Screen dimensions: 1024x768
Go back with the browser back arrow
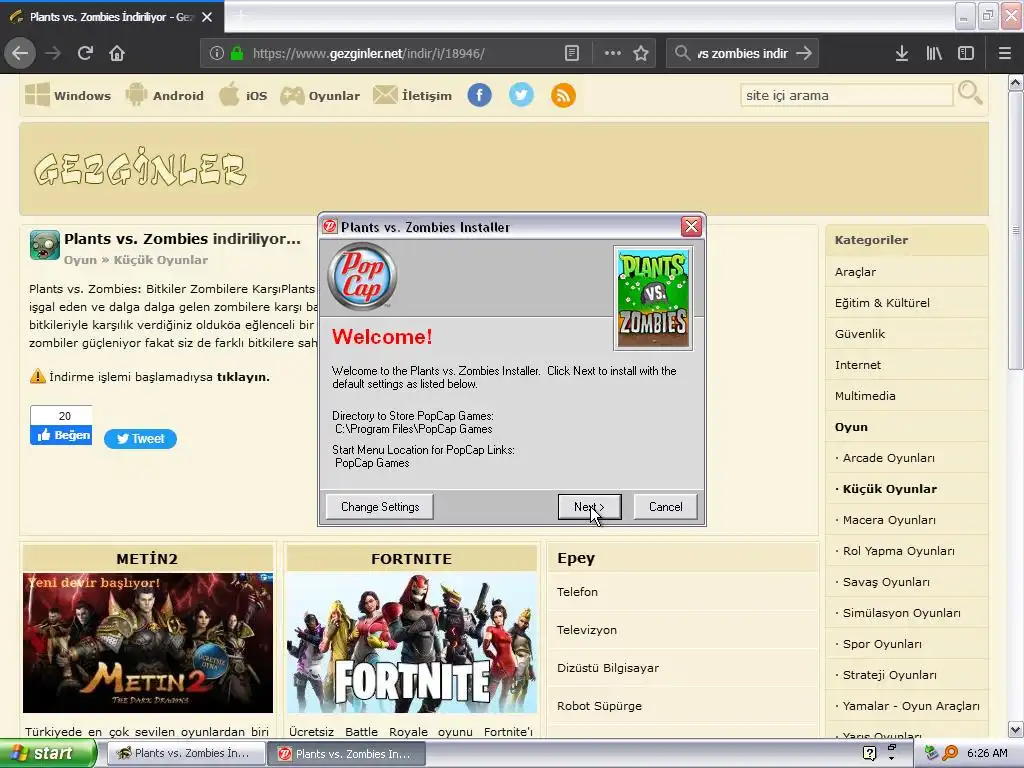[20, 54]
